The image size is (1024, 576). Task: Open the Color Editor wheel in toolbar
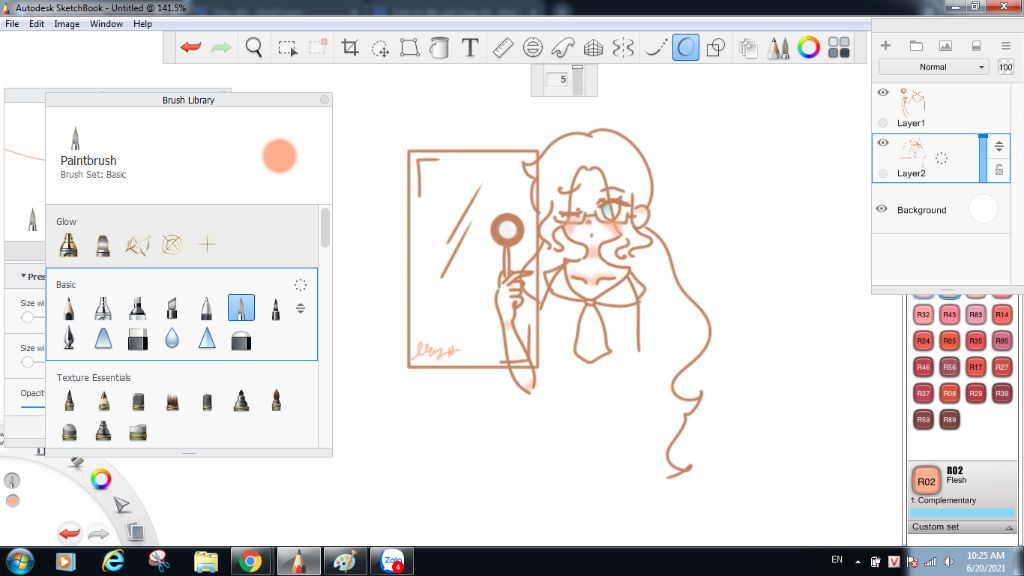808,47
